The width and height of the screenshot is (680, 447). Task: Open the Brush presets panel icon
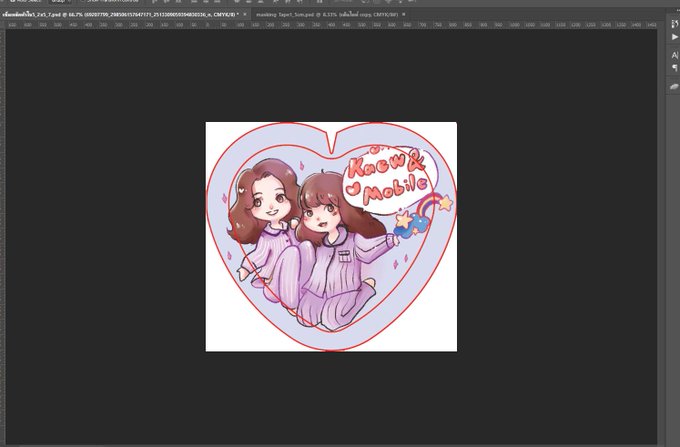coord(674,86)
